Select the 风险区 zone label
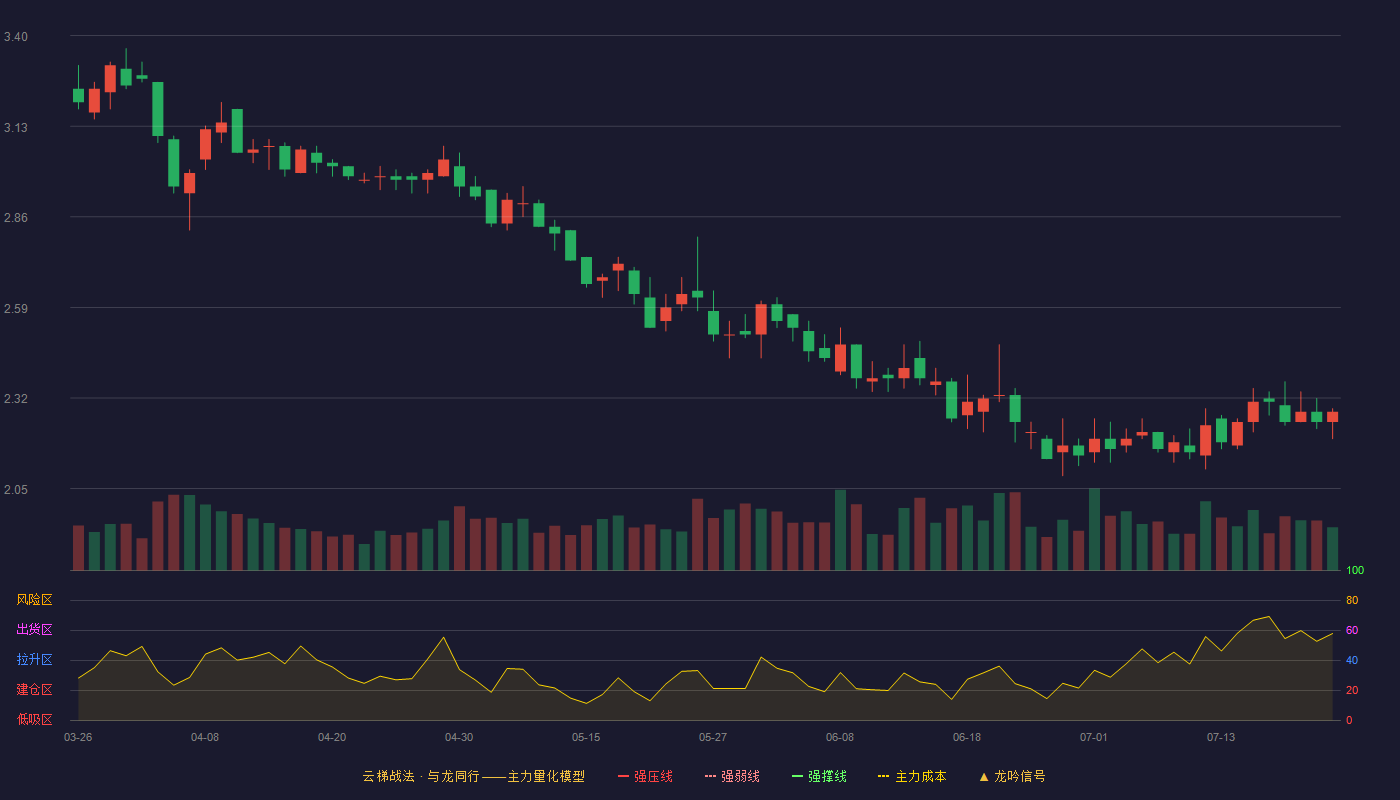Viewport: 1400px width, 800px height. tap(34, 600)
